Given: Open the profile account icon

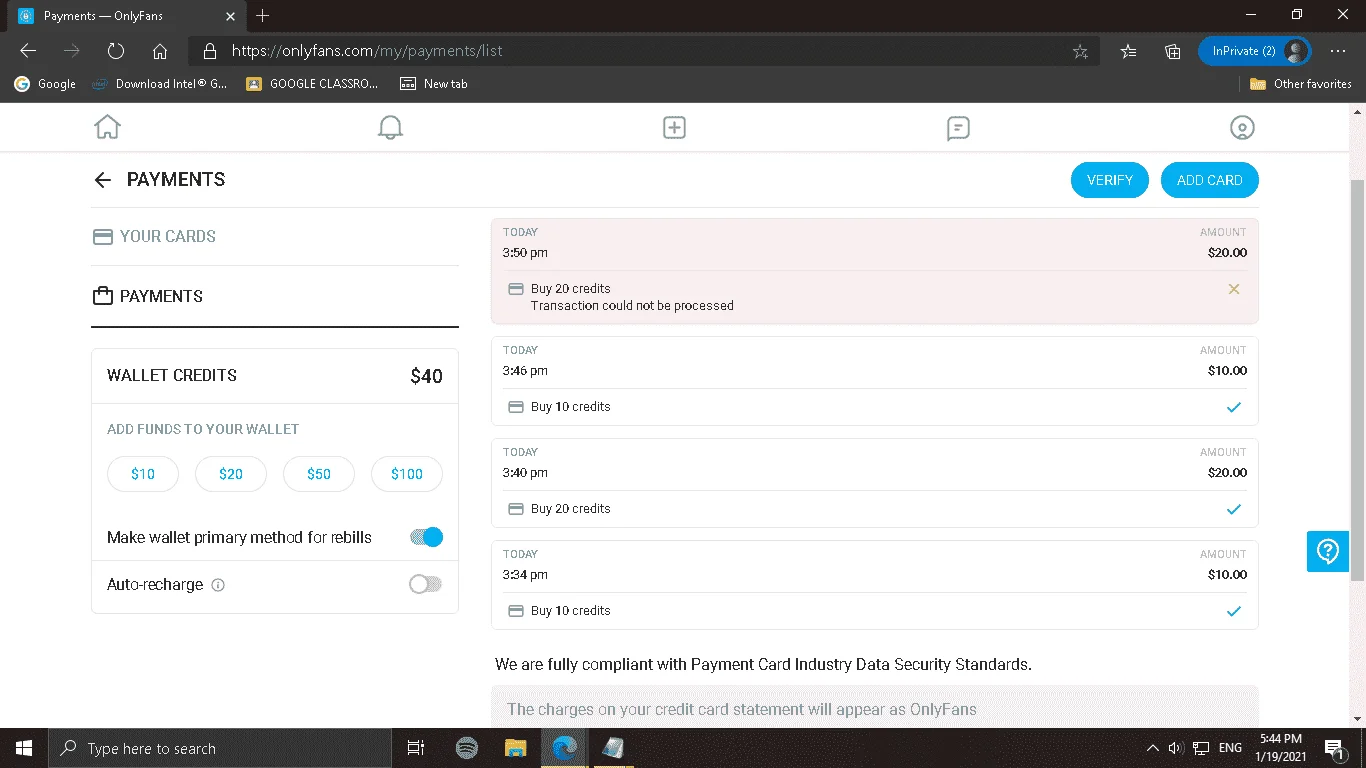Looking at the screenshot, I should click(x=1242, y=127).
